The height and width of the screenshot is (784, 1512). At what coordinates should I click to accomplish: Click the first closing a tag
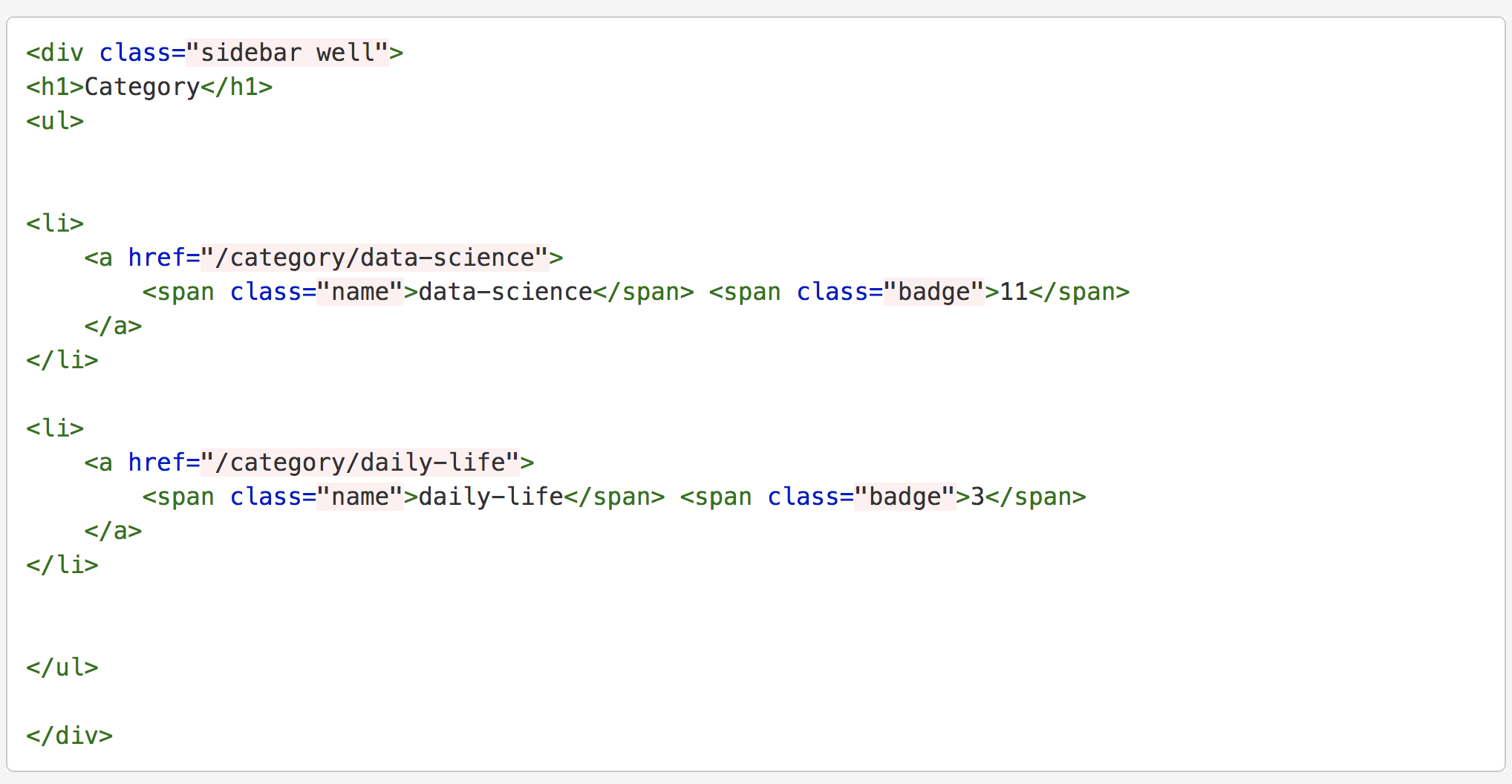(113, 326)
